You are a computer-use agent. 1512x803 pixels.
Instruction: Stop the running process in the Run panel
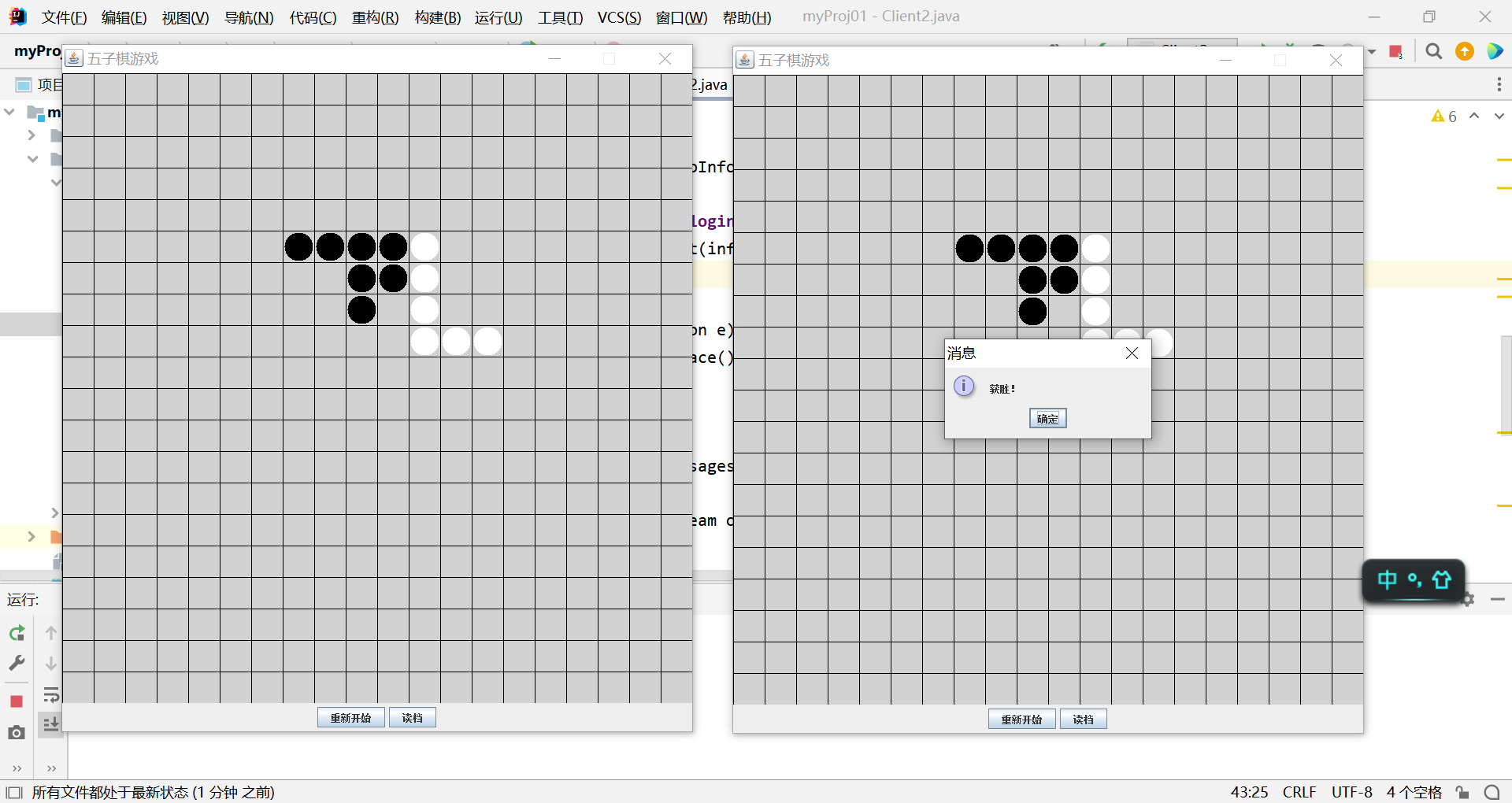pos(17,701)
